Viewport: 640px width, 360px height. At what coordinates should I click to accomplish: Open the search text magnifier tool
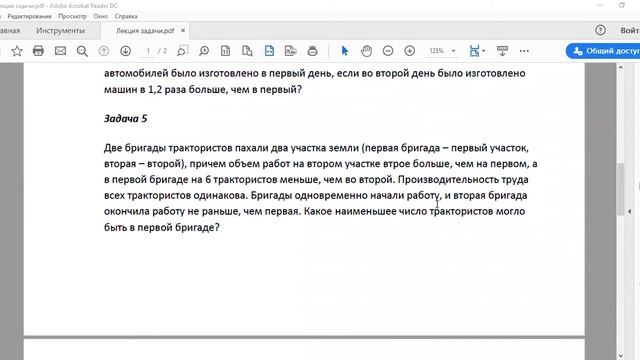coord(82,51)
